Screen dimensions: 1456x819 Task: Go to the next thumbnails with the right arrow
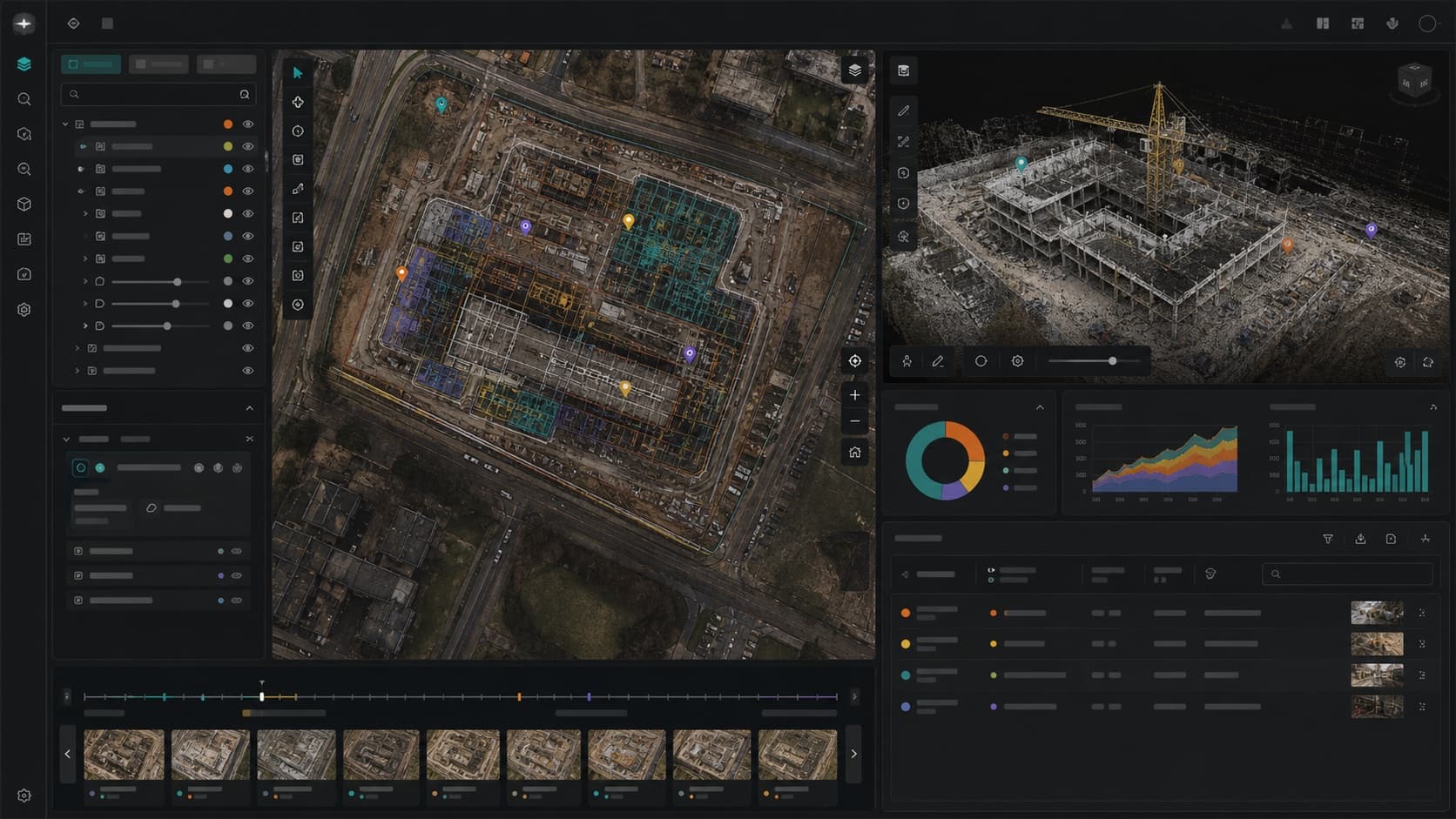853,754
